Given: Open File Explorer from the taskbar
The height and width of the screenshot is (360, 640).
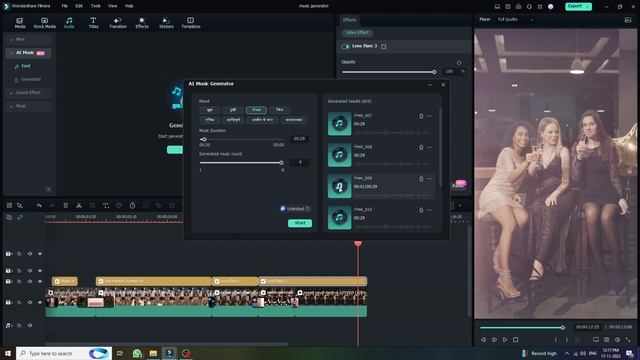Looking at the screenshot, I should pos(153,353).
